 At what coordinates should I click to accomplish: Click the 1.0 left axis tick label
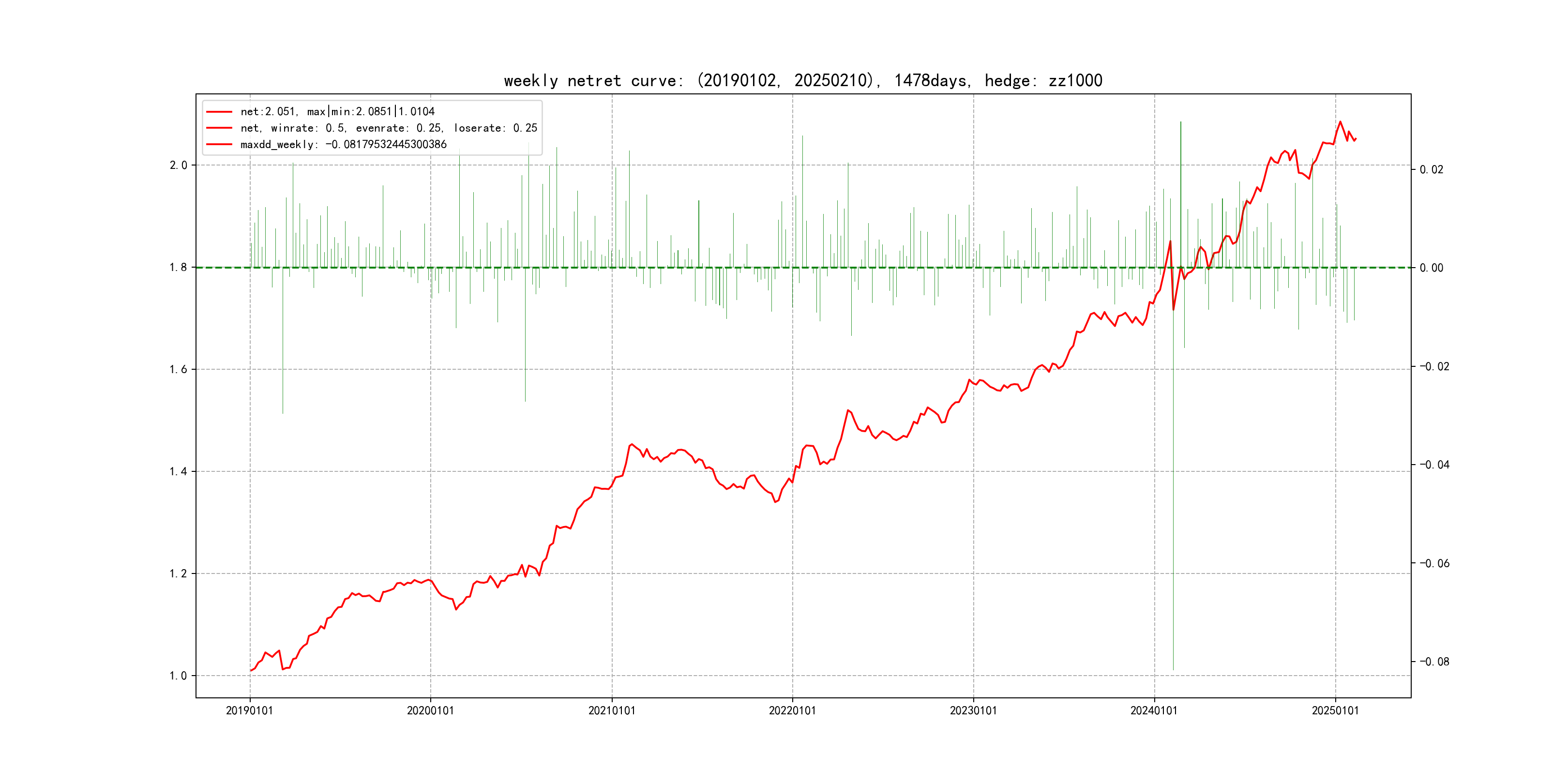(x=179, y=676)
